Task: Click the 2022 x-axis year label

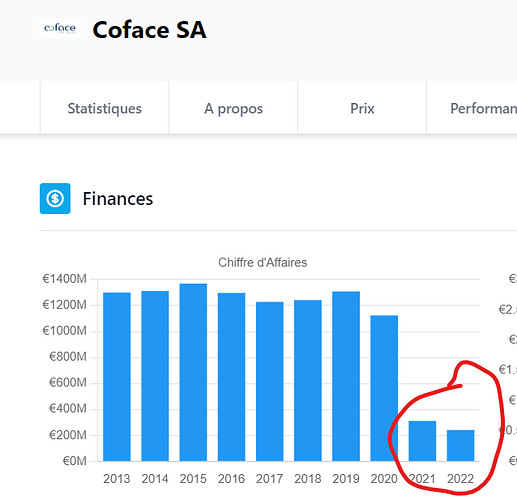Action: 460,479
